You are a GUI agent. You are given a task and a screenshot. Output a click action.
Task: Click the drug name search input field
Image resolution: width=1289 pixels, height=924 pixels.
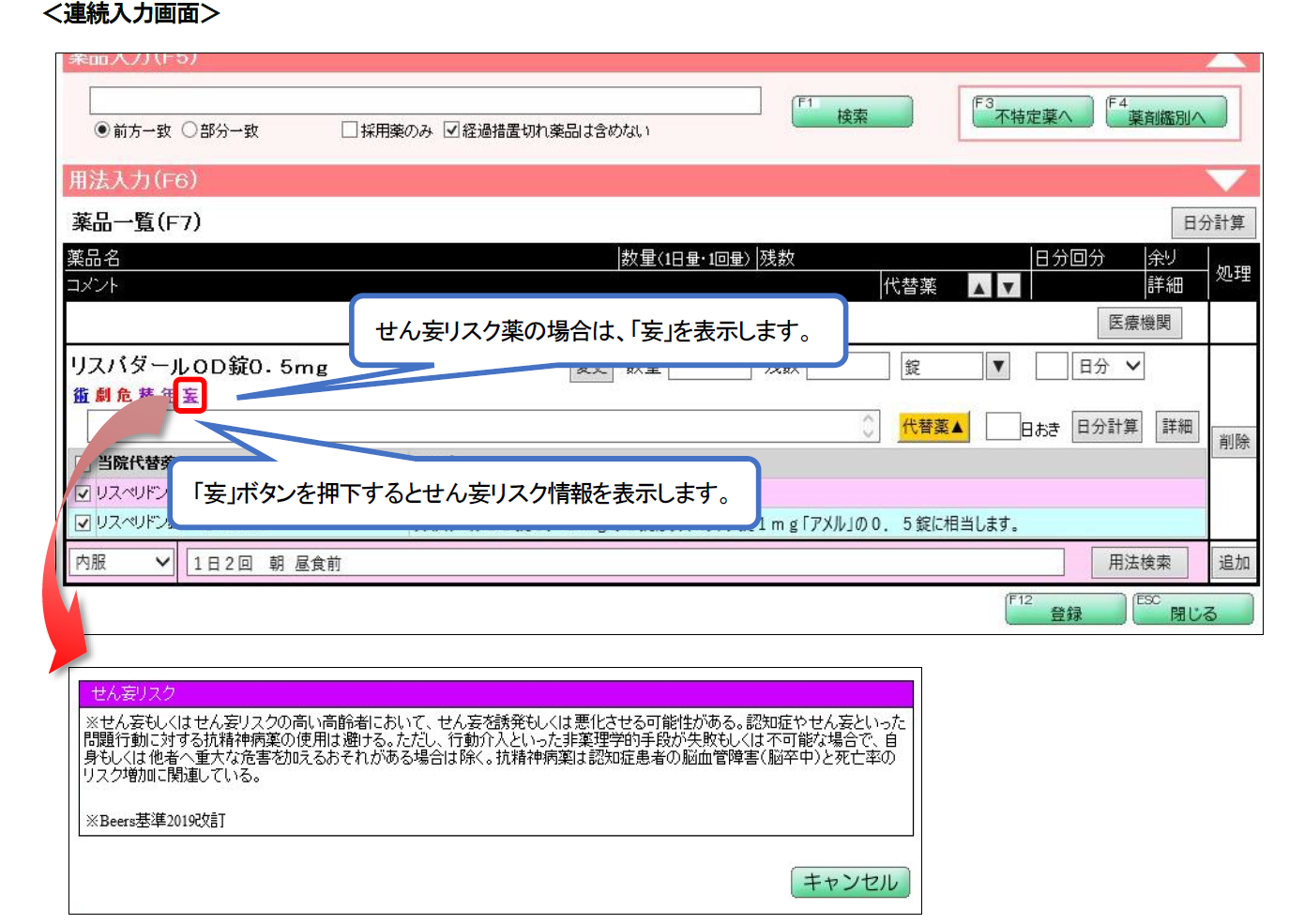(425, 101)
